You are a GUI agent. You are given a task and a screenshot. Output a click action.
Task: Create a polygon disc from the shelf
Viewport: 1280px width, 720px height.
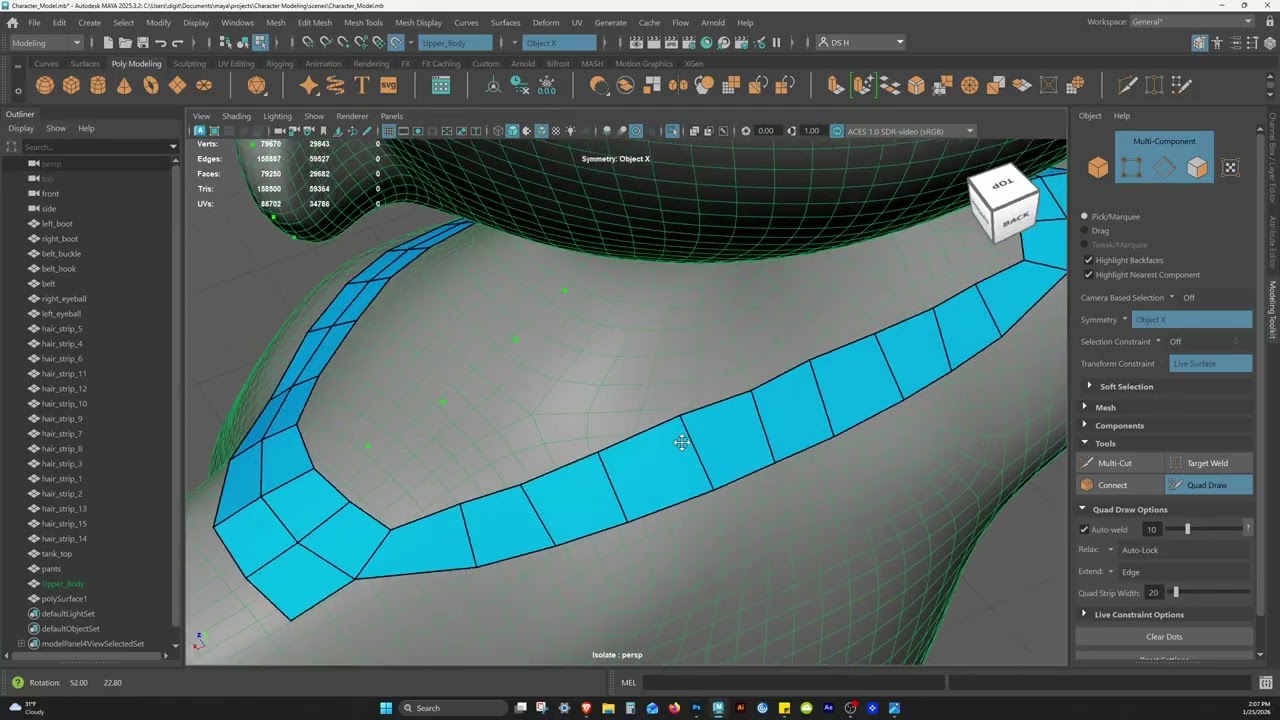pos(204,85)
